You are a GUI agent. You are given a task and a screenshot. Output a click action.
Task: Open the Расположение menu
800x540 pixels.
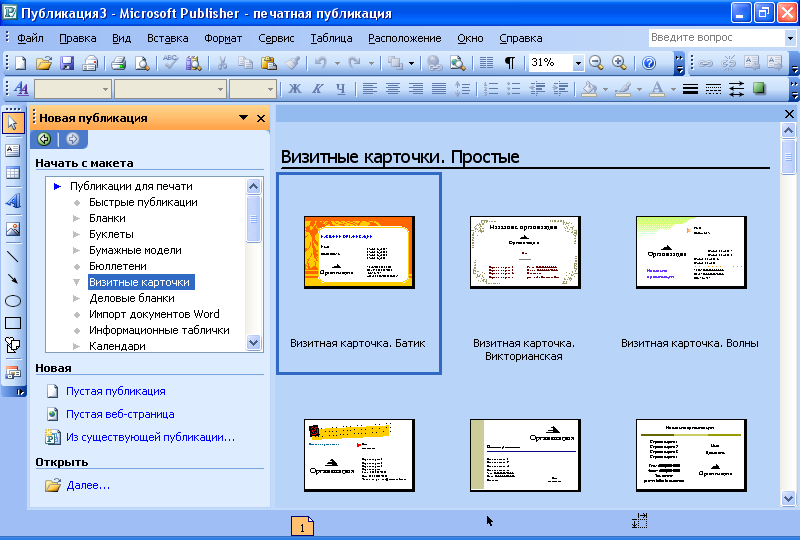pos(405,38)
